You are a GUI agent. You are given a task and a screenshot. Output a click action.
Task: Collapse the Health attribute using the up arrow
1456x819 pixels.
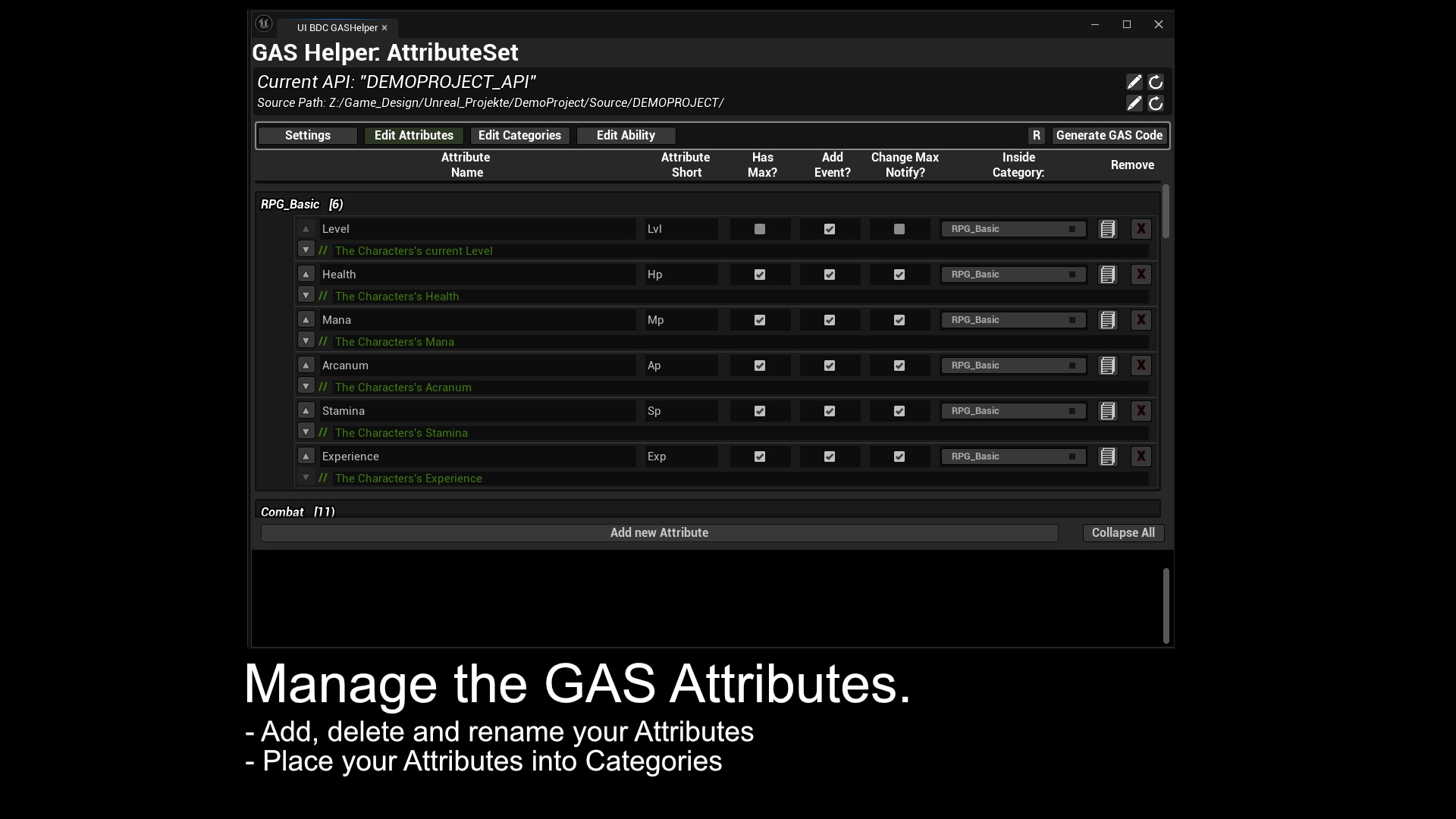[x=306, y=274]
